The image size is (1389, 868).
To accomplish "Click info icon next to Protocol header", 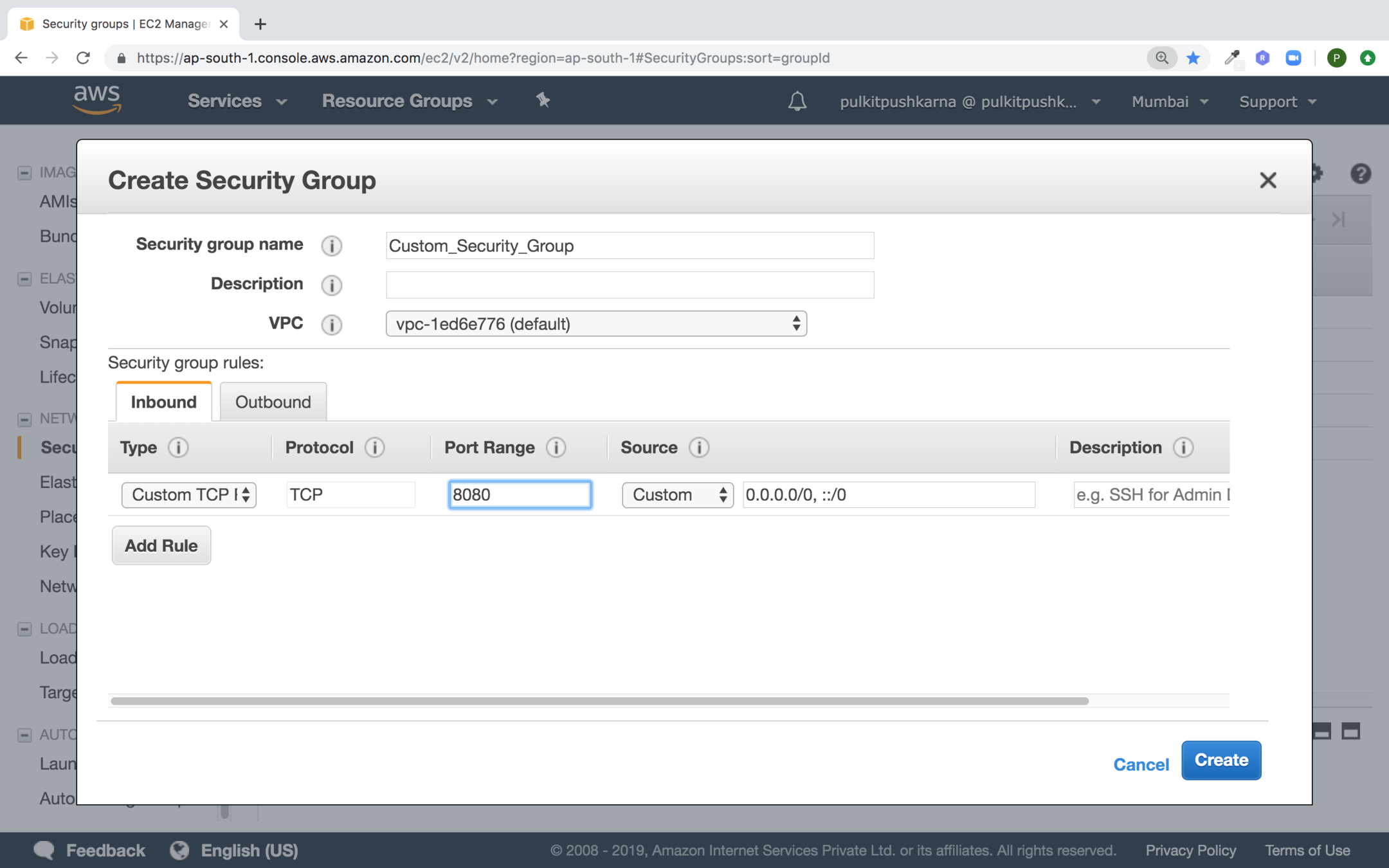I will (375, 448).
